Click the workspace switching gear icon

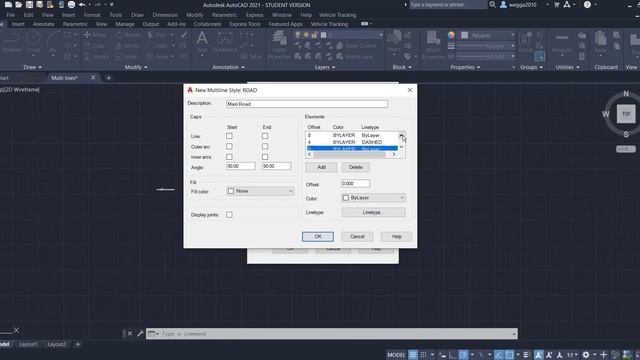point(586,355)
